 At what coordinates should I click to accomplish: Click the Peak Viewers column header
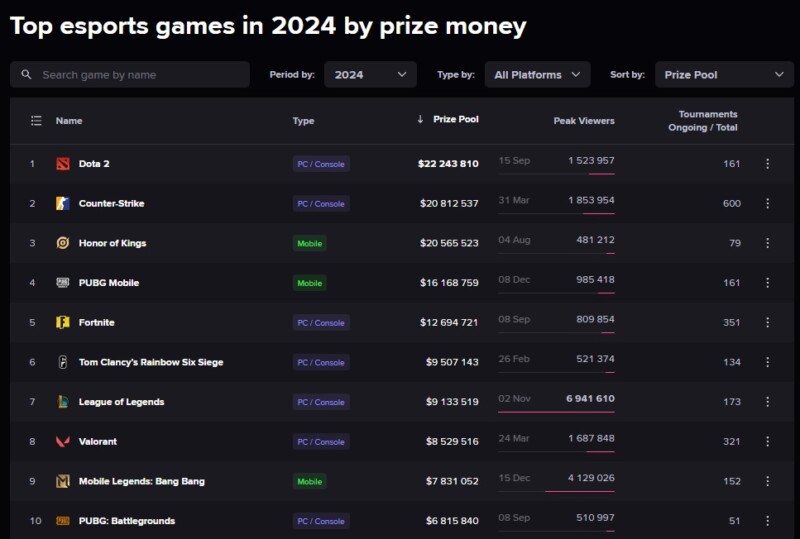pos(584,121)
